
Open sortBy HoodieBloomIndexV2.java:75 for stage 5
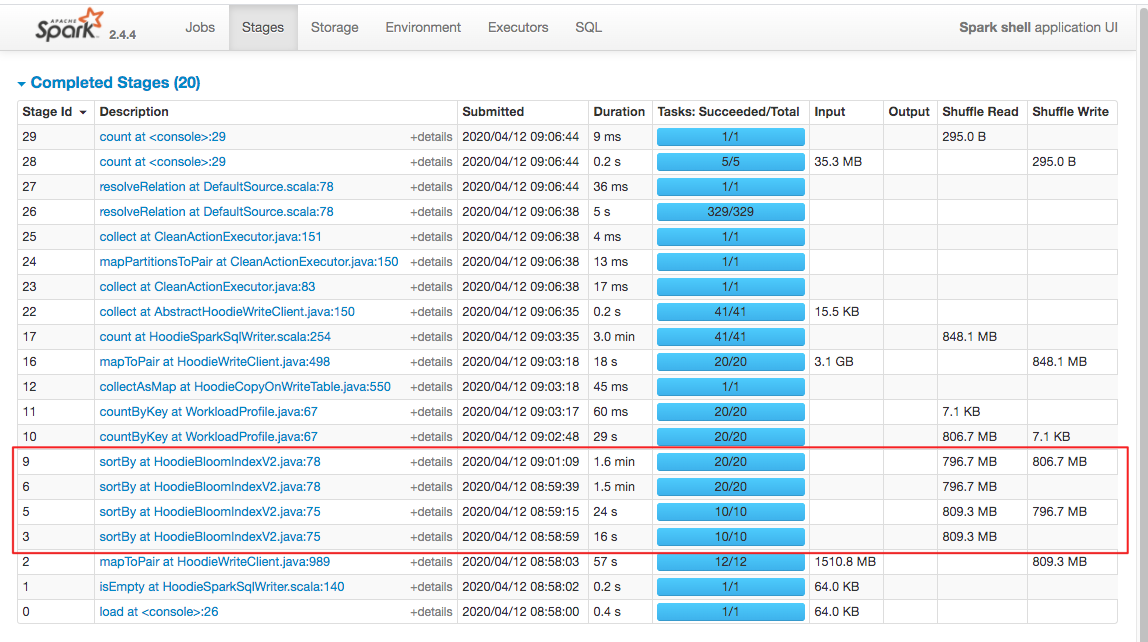[x=209, y=512]
